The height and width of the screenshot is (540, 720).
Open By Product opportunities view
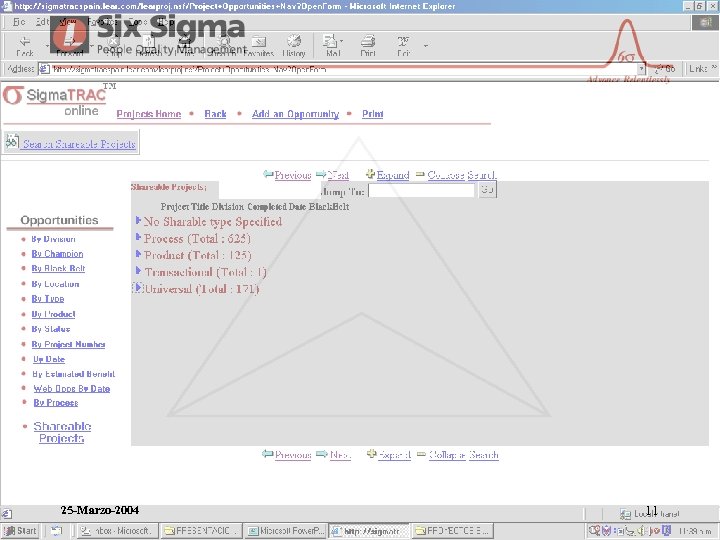pos(53,314)
